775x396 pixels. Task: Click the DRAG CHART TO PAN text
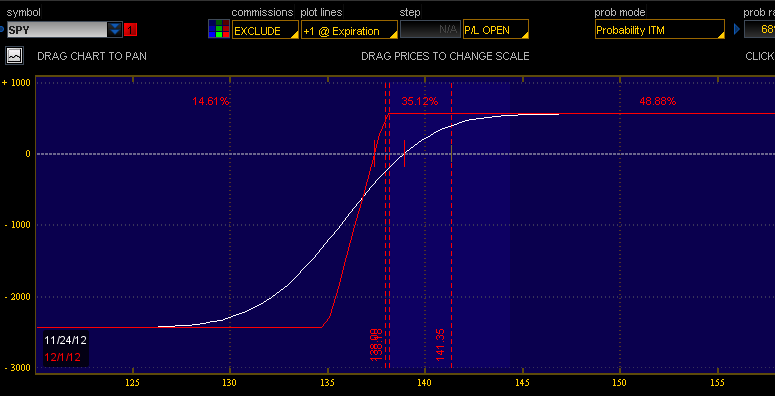click(92, 56)
